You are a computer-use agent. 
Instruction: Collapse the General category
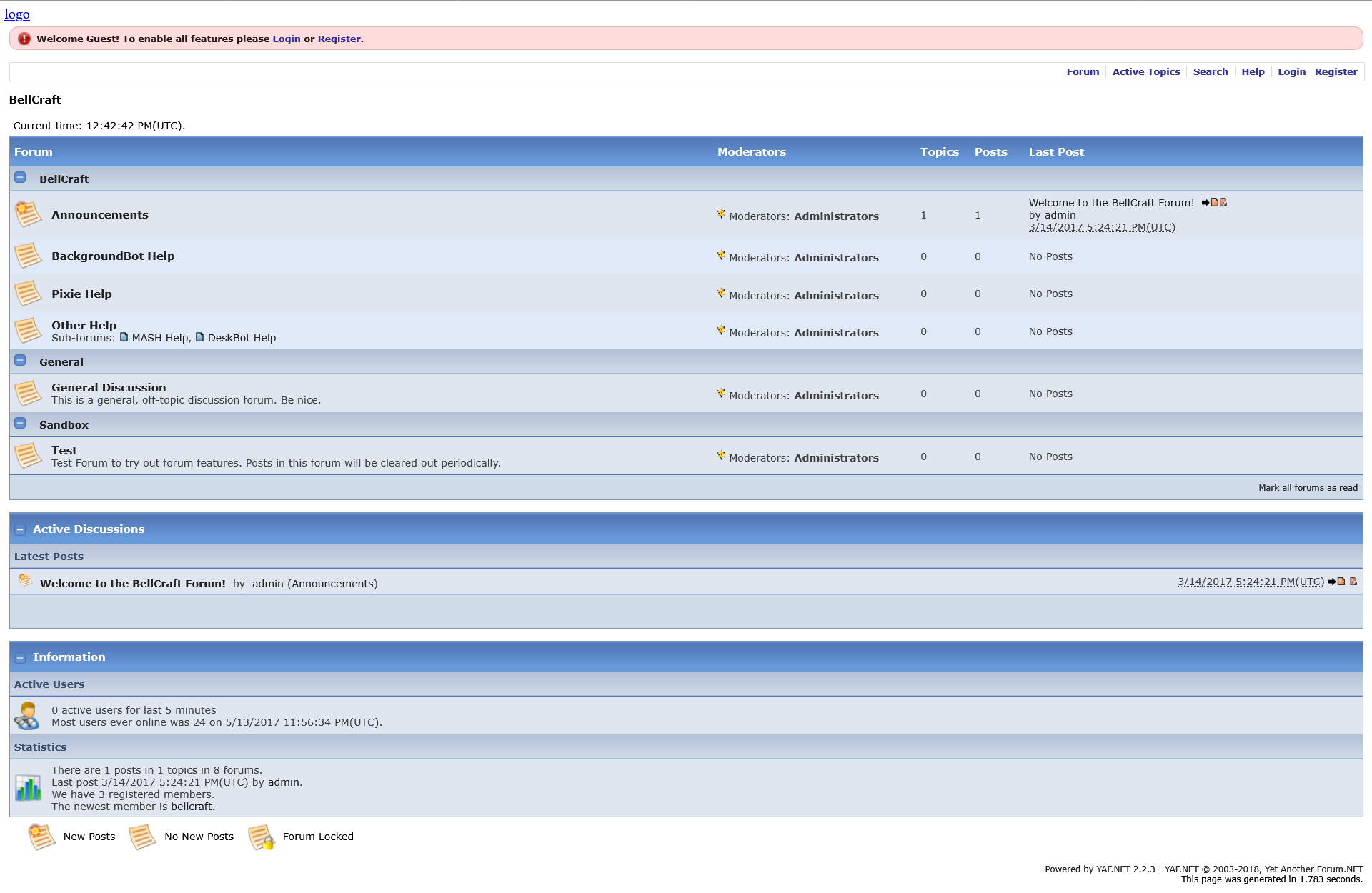(20, 360)
